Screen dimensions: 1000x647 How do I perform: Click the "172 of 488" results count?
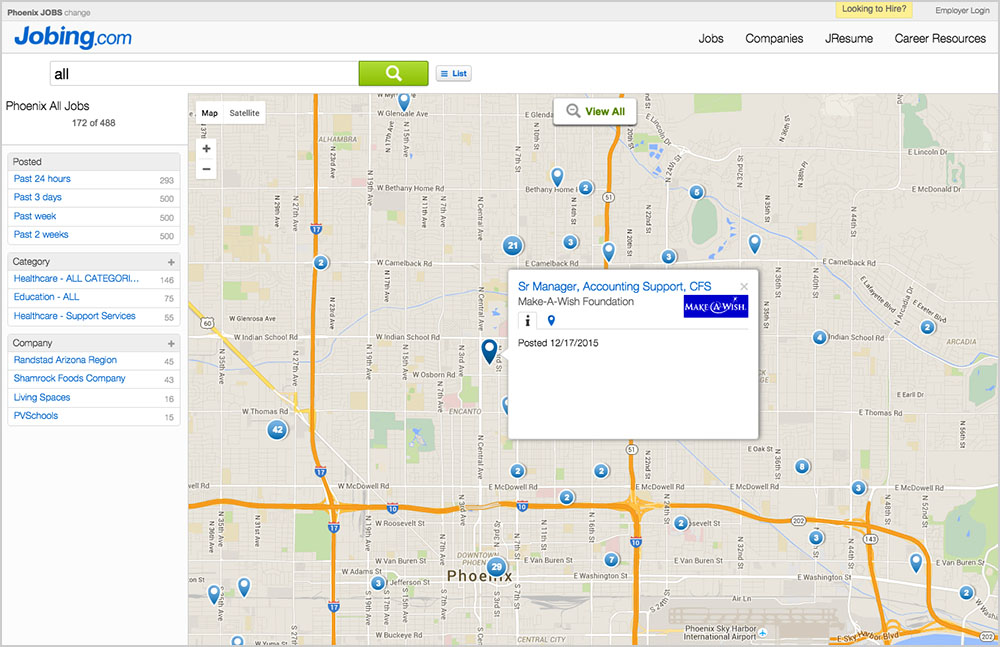(x=94, y=123)
